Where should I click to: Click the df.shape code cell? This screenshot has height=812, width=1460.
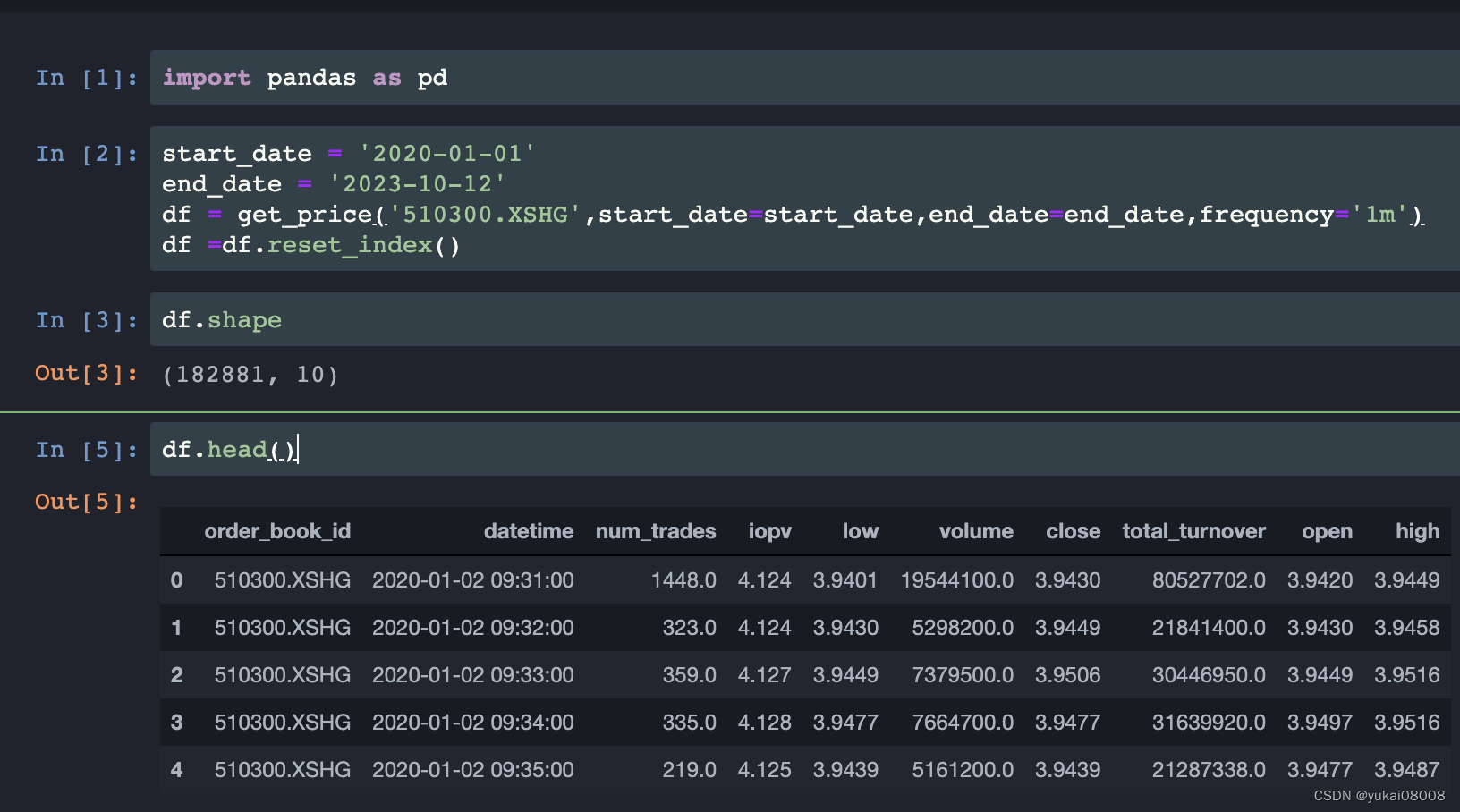coord(805,319)
